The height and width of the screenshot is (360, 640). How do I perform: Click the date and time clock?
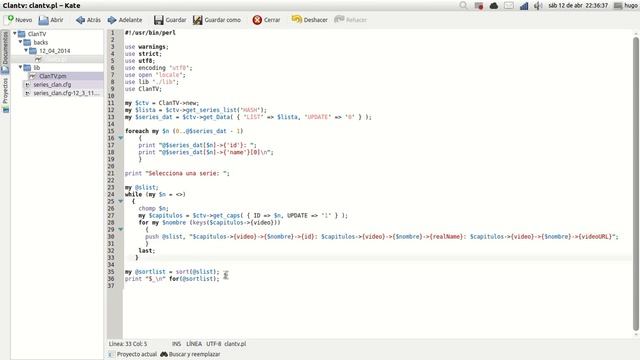(578, 6)
